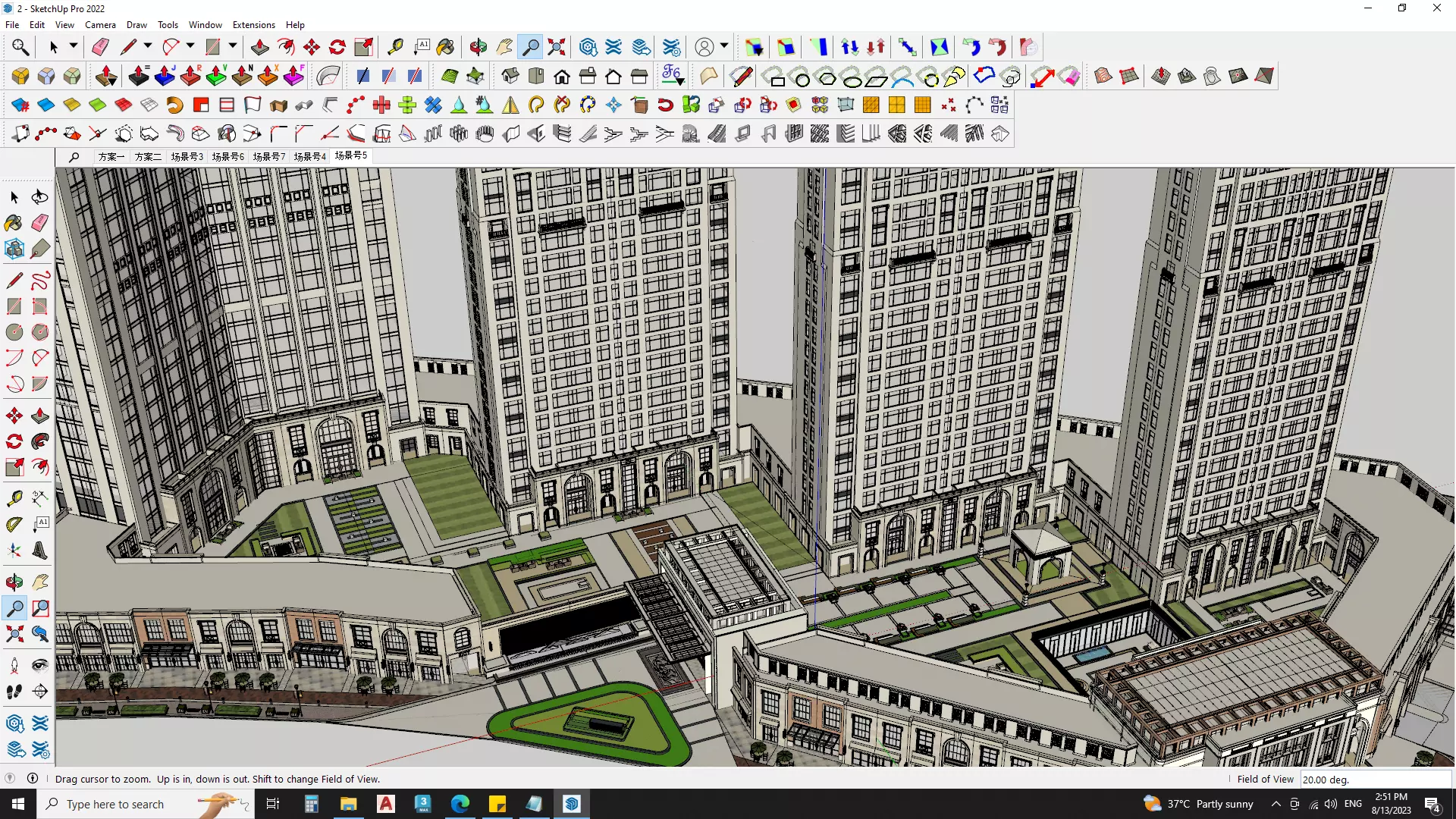Viewport: 1456px width, 819px height.
Task: Select the Orbit tool in top toolbar
Action: click(x=478, y=47)
